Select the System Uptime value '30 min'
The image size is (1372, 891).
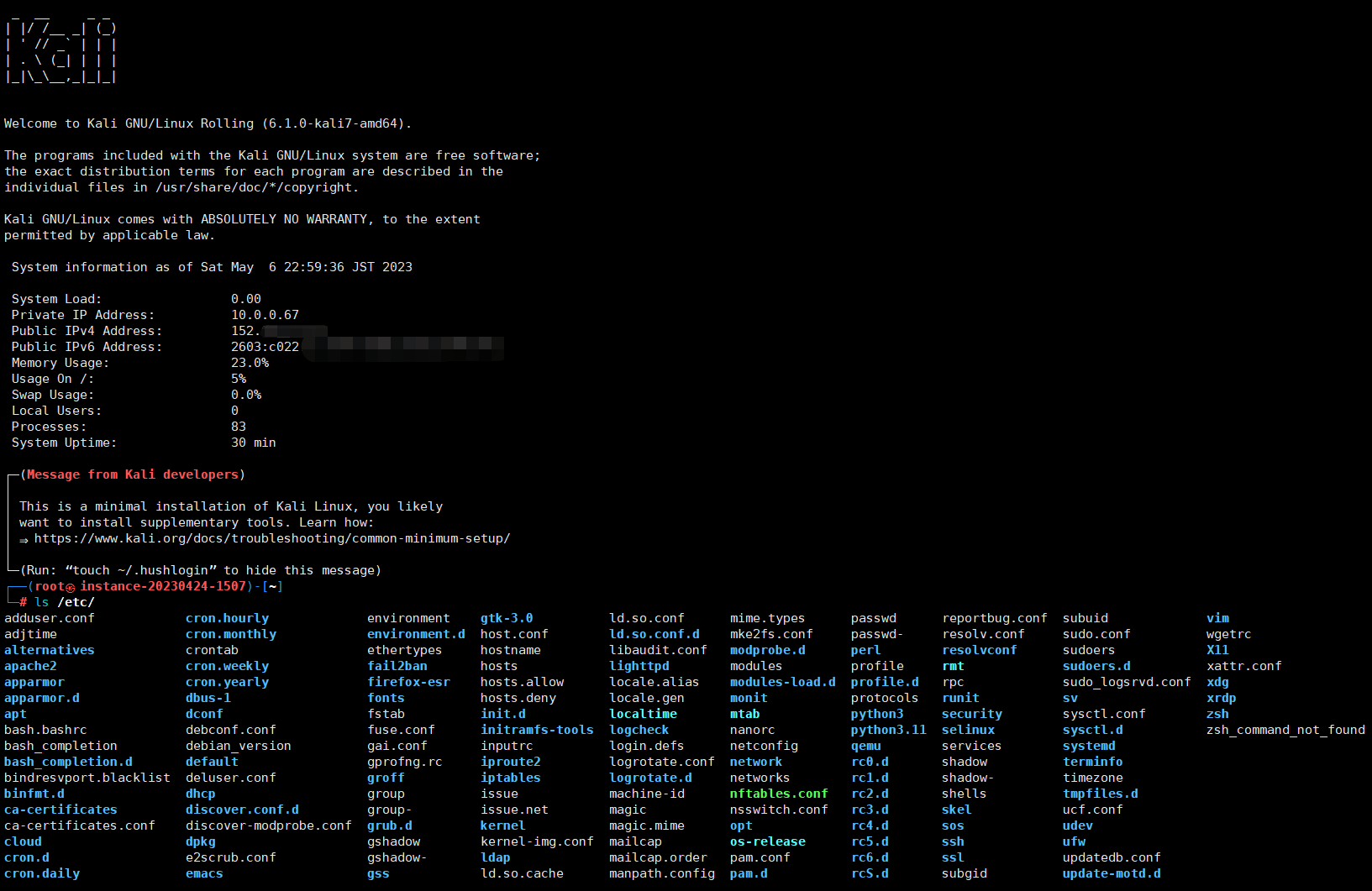[x=254, y=443]
